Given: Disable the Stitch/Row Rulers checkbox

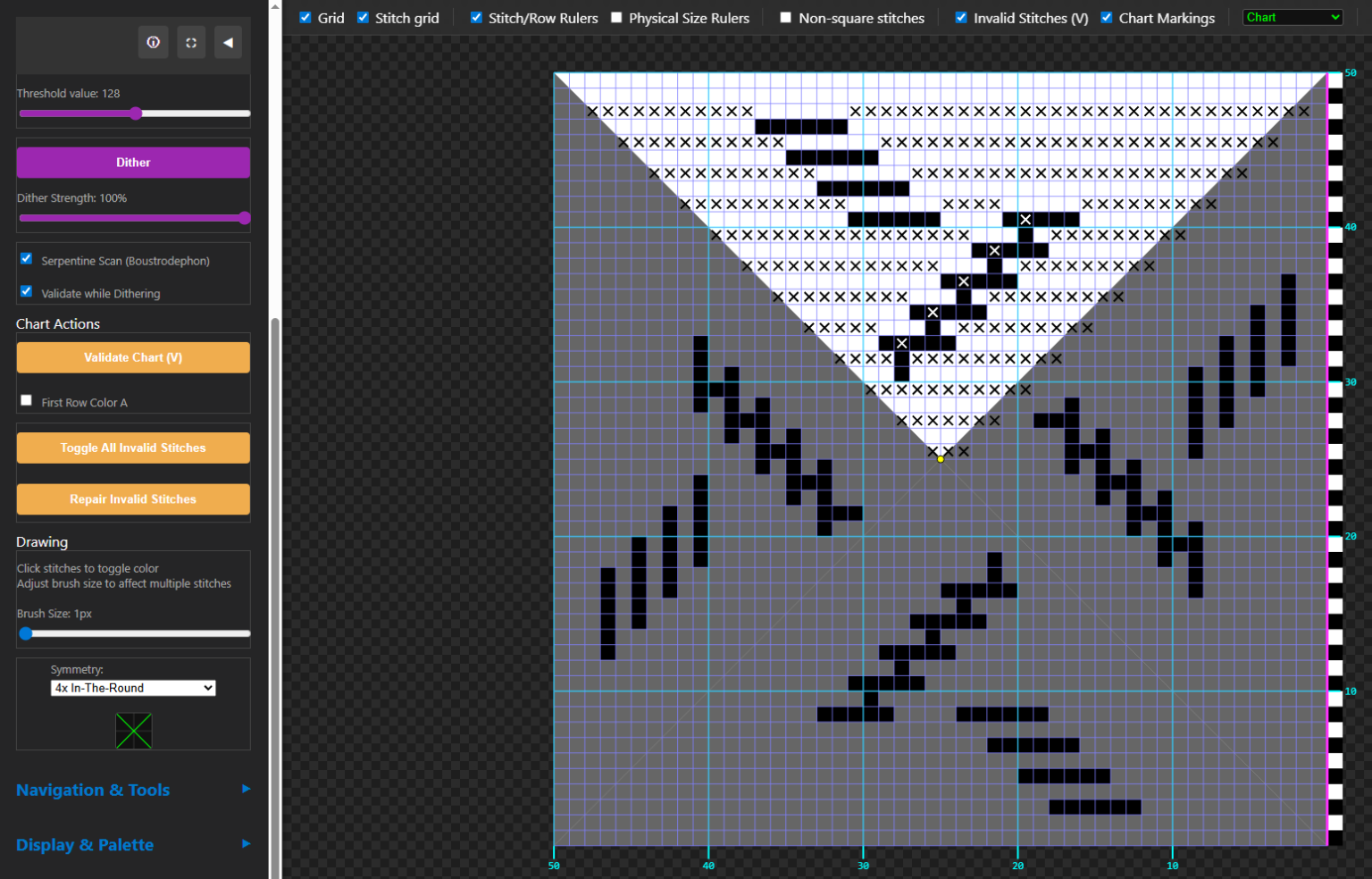Looking at the screenshot, I should click(476, 18).
